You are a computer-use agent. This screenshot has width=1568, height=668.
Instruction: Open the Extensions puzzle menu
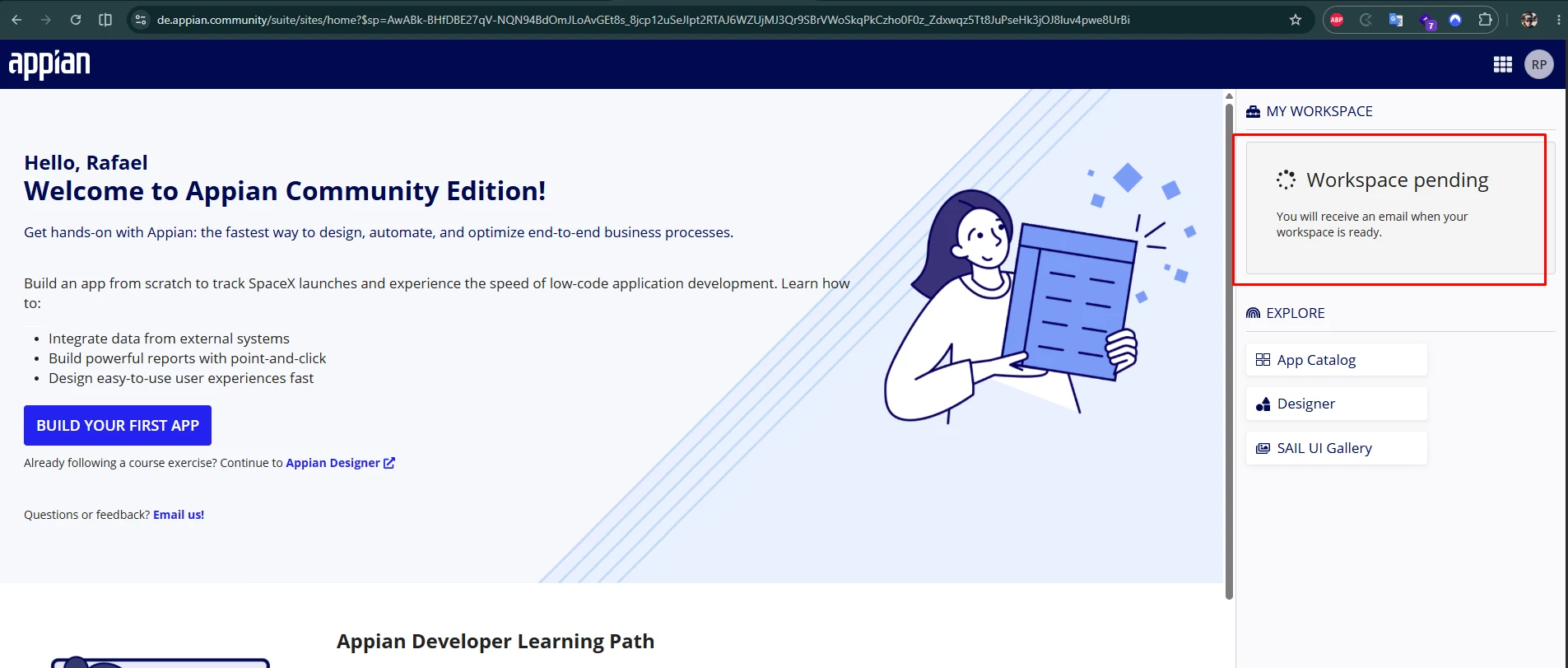pos(1485,20)
